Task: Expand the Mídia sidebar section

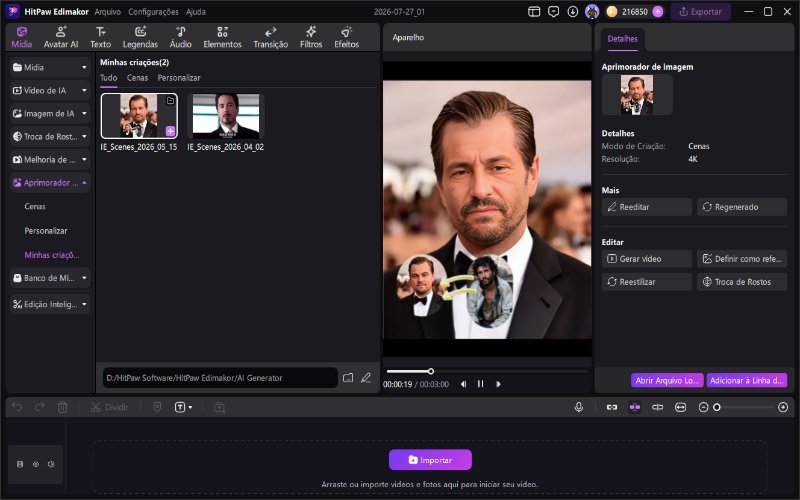Action: pos(50,67)
